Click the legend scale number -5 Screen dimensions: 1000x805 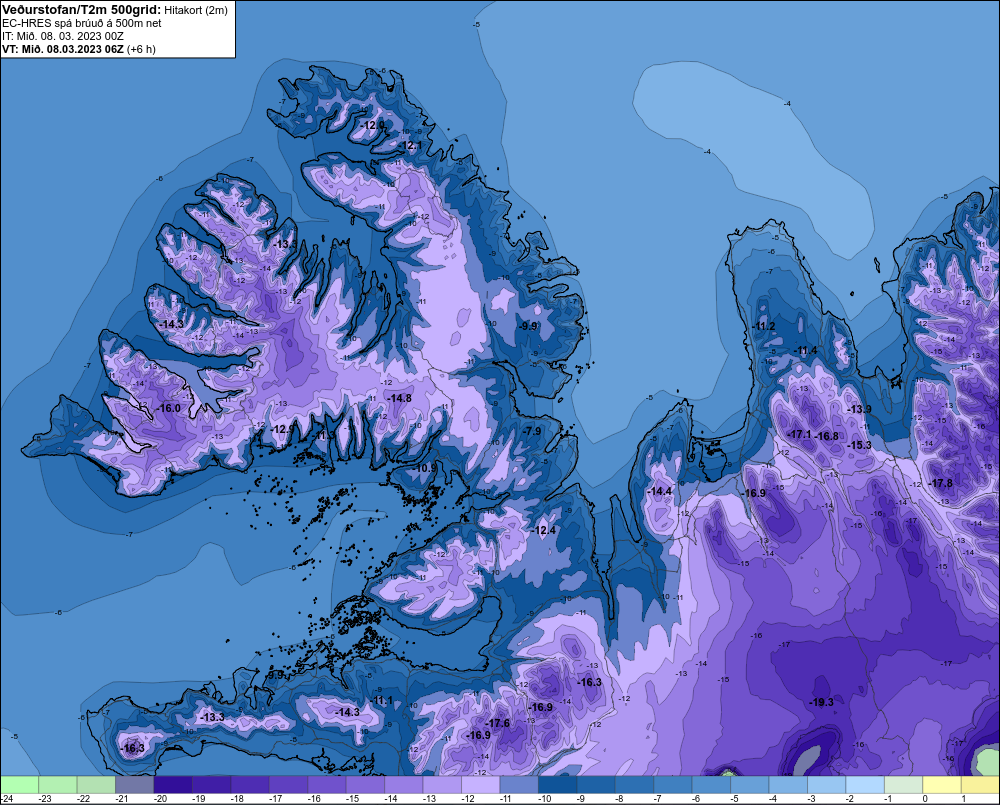[x=734, y=799]
